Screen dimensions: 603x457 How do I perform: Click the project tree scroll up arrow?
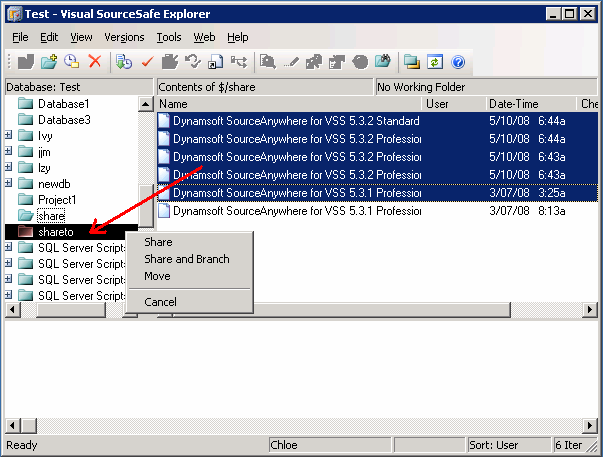point(146,104)
